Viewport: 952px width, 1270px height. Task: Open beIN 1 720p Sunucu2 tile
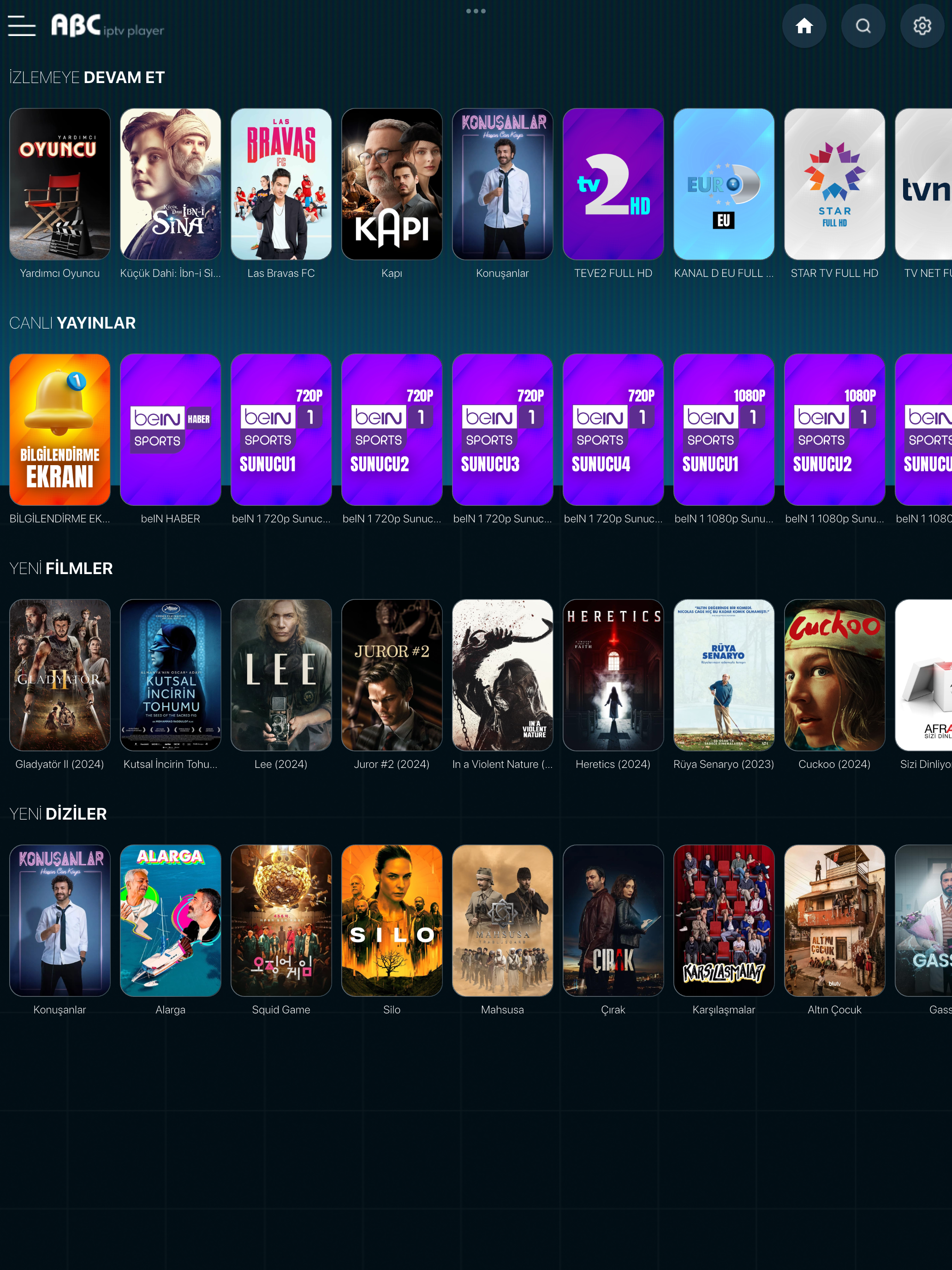392,430
